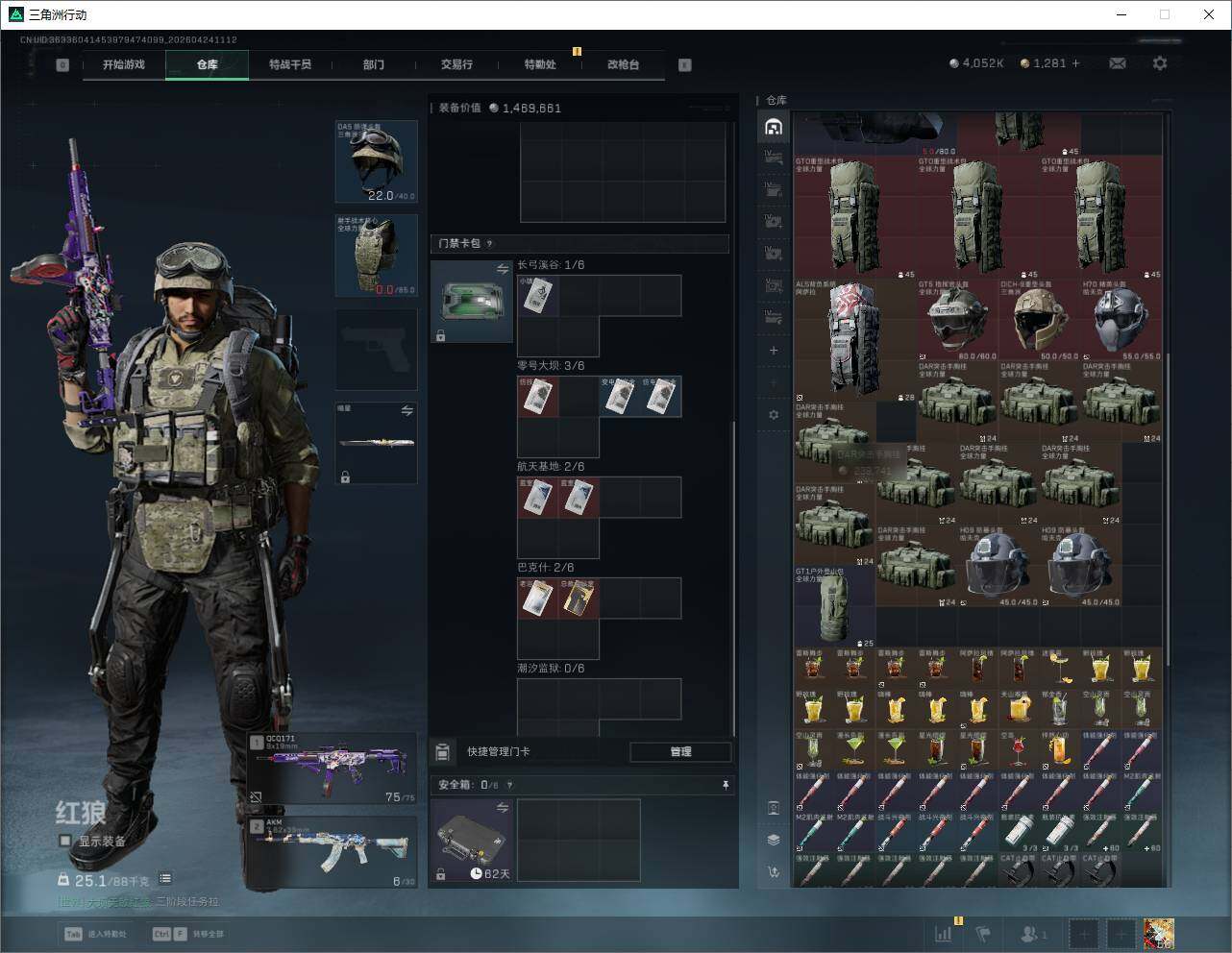Click the 巴克什: 2/6 label
Viewport: 1232px width, 953px height.
(x=546, y=568)
